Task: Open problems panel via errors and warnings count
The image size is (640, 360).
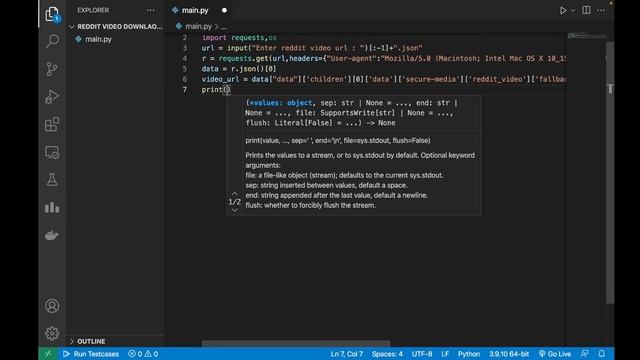Action: coord(143,354)
